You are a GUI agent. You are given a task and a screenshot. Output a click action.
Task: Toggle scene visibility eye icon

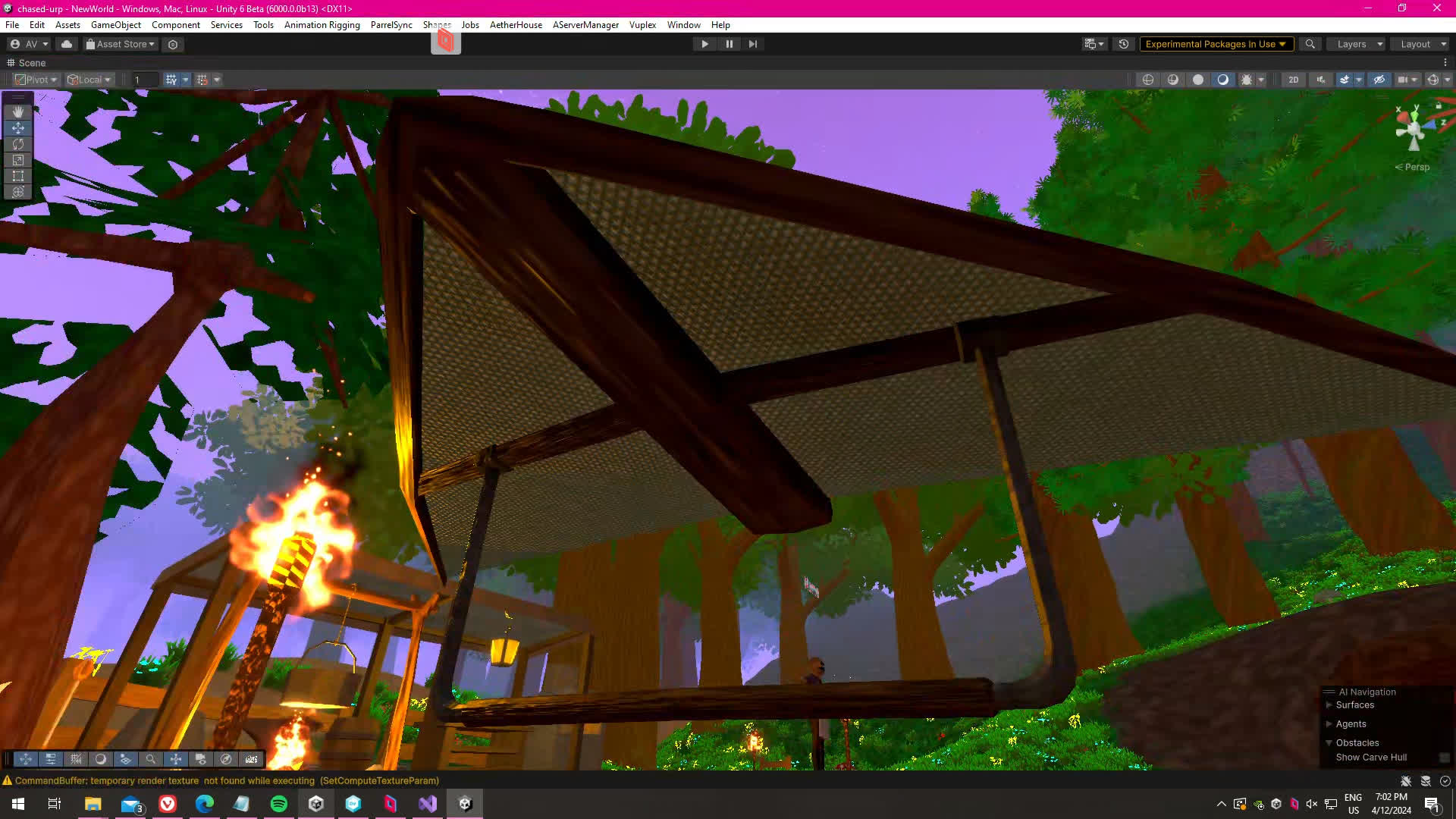coord(1379,80)
